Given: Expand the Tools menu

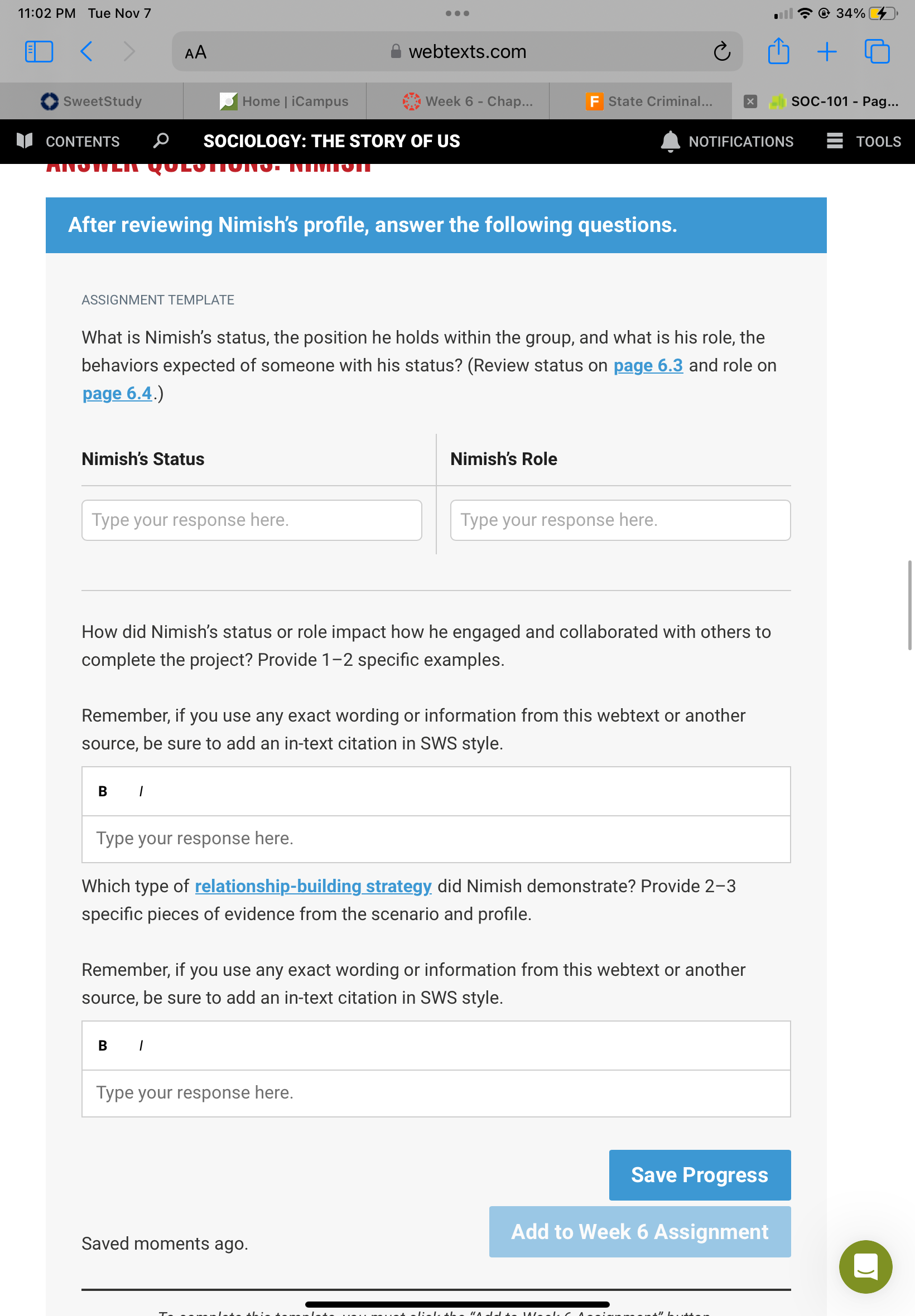Looking at the screenshot, I should [x=864, y=141].
